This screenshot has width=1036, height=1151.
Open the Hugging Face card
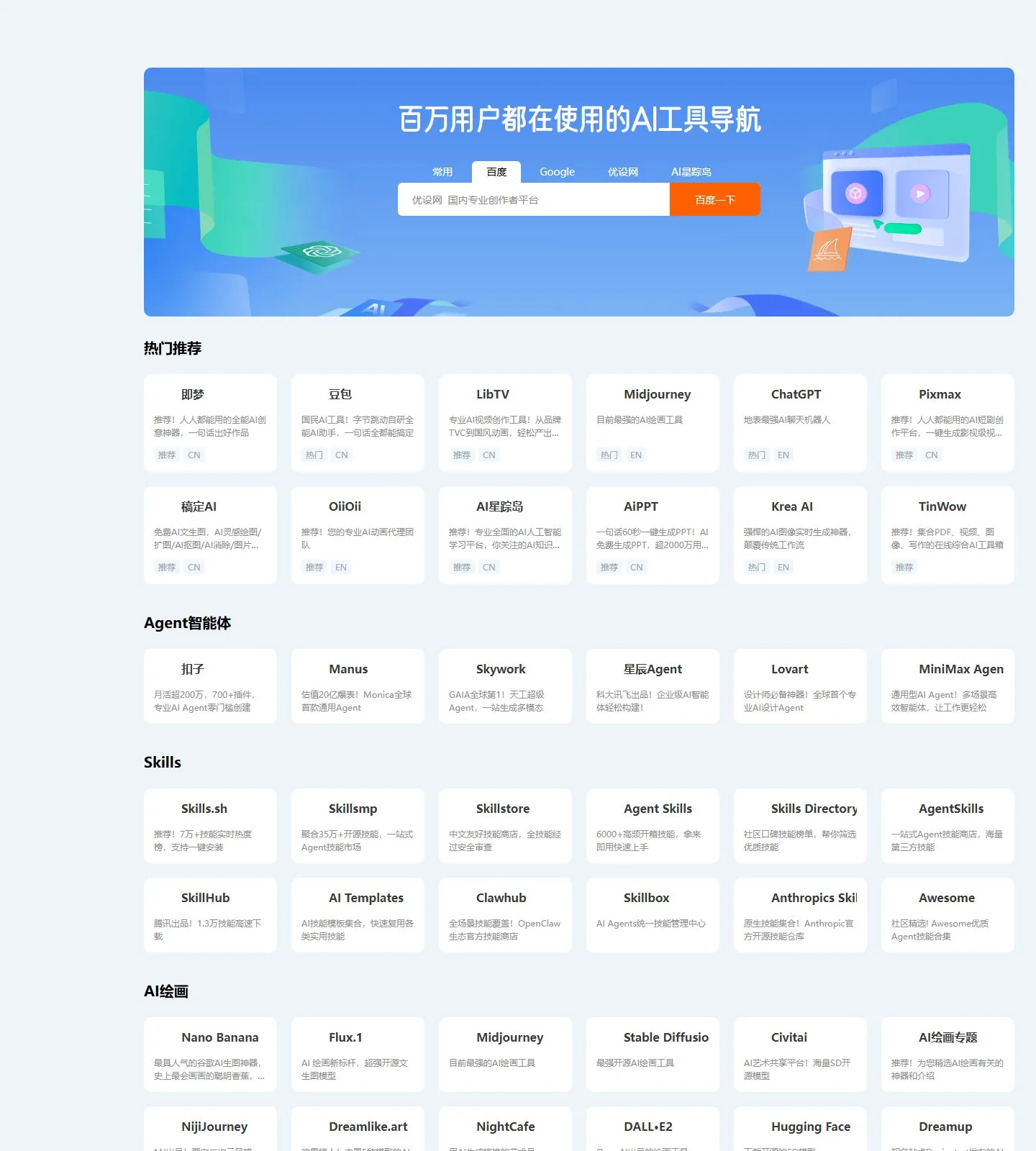(x=800, y=1129)
